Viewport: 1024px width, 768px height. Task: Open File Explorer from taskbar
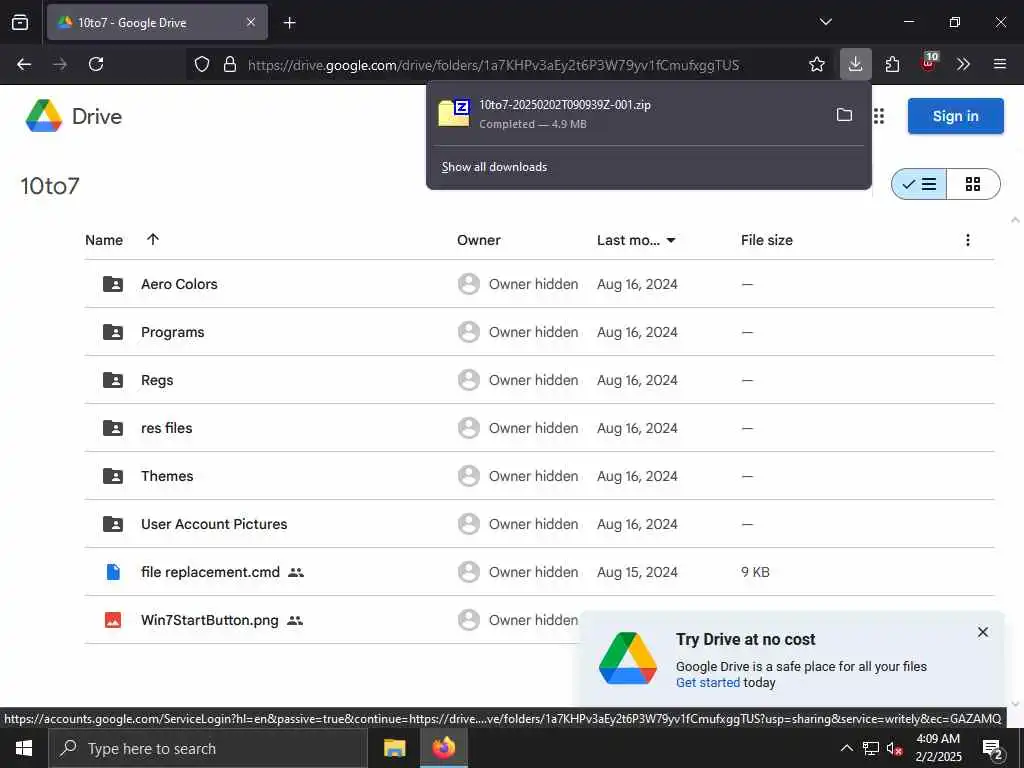click(x=394, y=748)
